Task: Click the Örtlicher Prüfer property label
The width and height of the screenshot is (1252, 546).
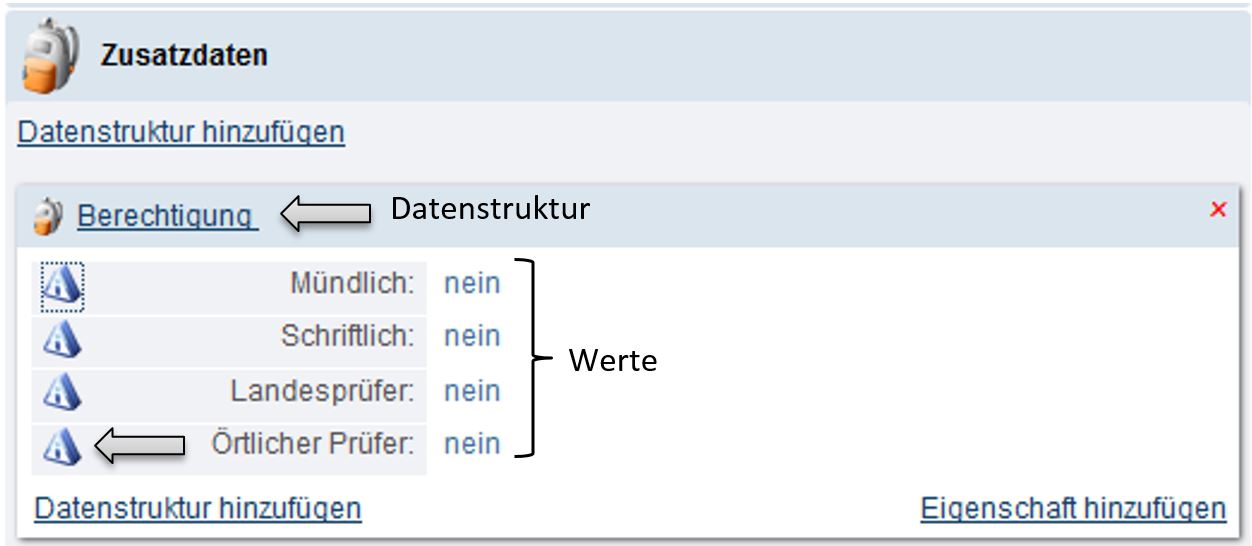Action: [x=312, y=444]
